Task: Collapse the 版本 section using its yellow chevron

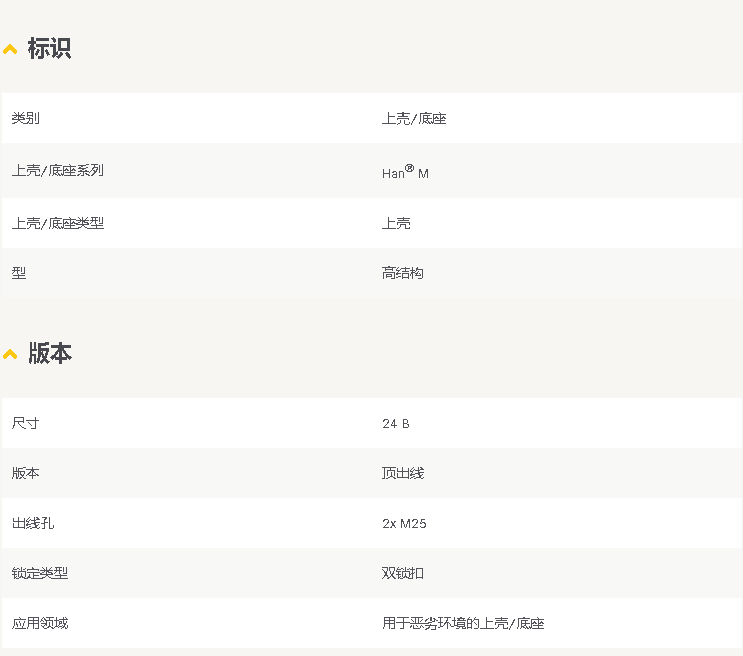Action: [x=10, y=354]
